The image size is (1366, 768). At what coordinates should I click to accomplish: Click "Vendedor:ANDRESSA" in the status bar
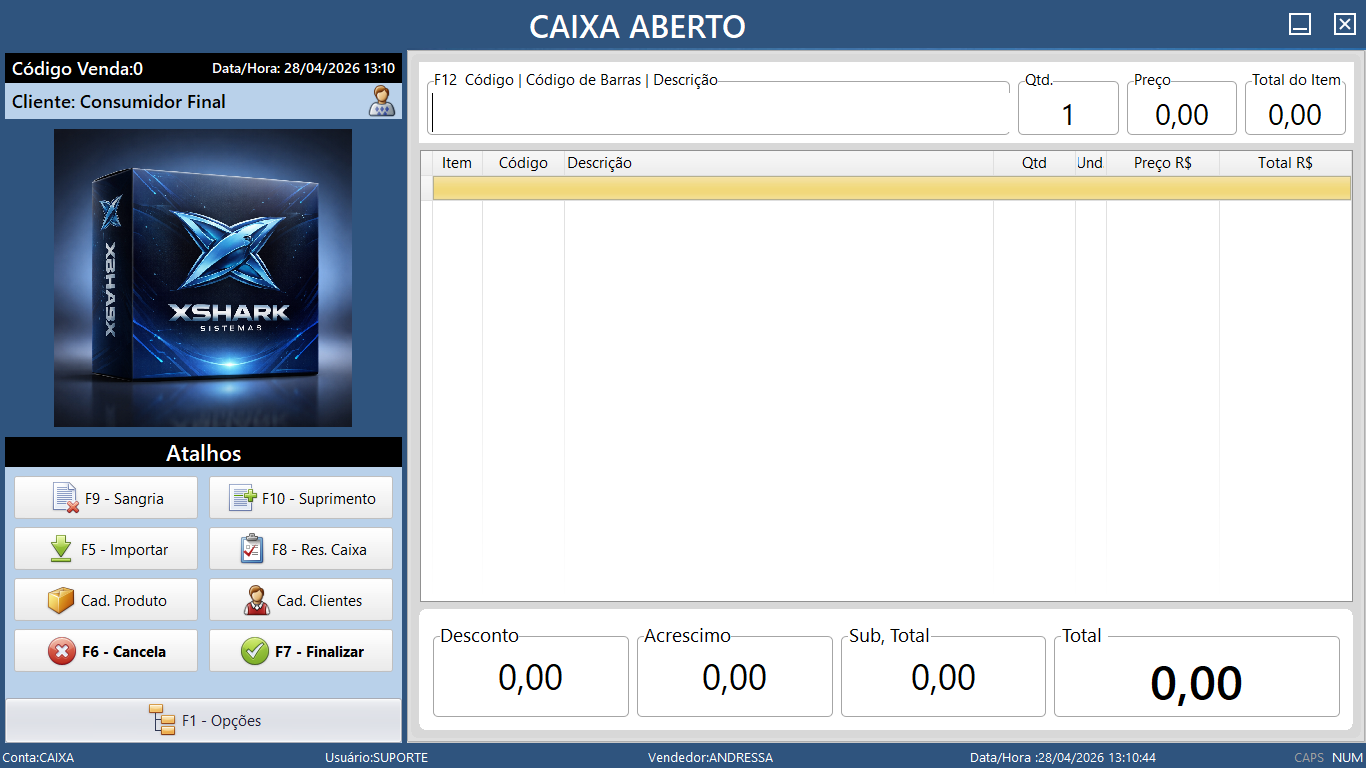[711, 758]
